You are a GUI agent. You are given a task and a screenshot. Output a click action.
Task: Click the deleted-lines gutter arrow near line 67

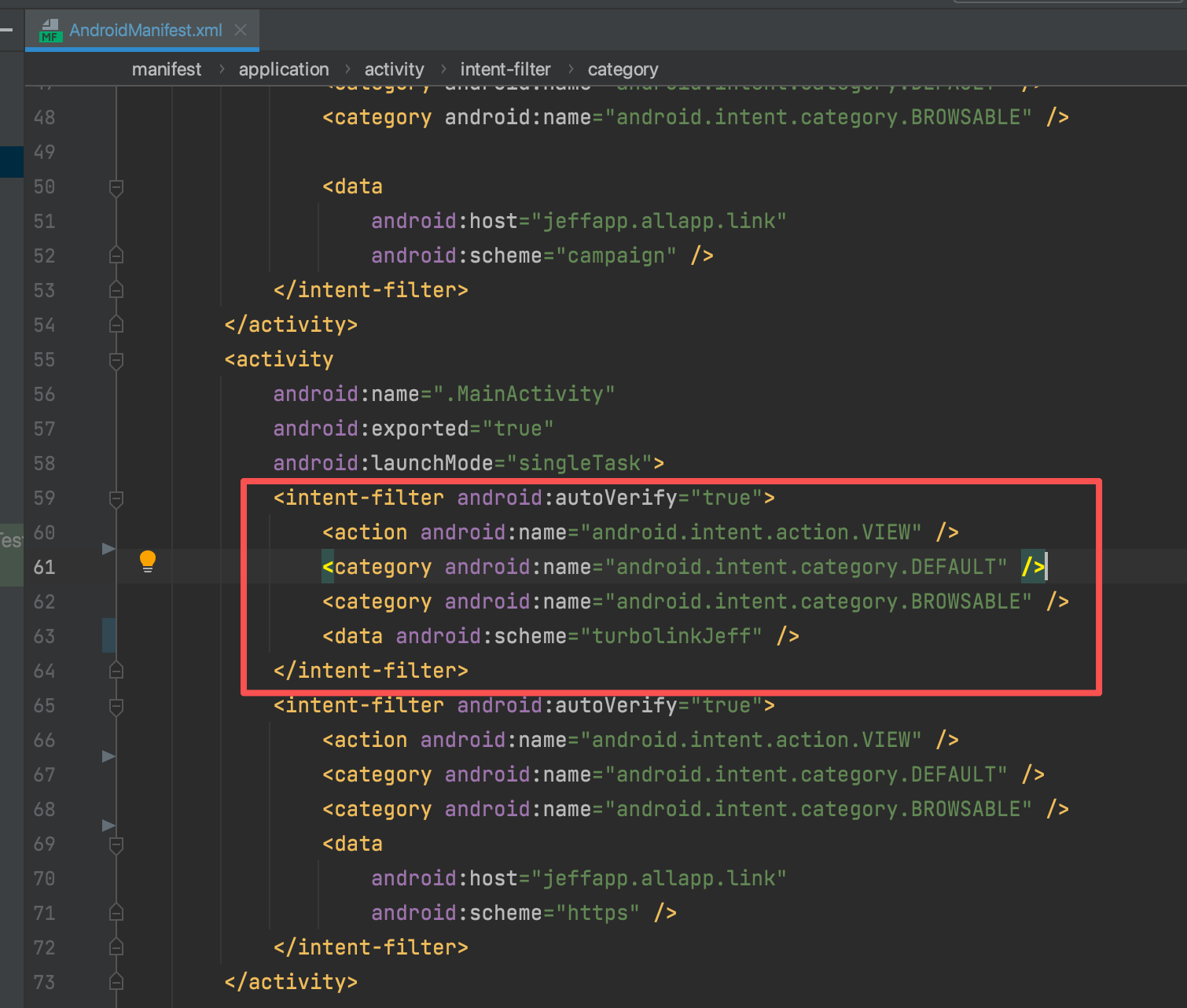pyautogui.click(x=108, y=756)
